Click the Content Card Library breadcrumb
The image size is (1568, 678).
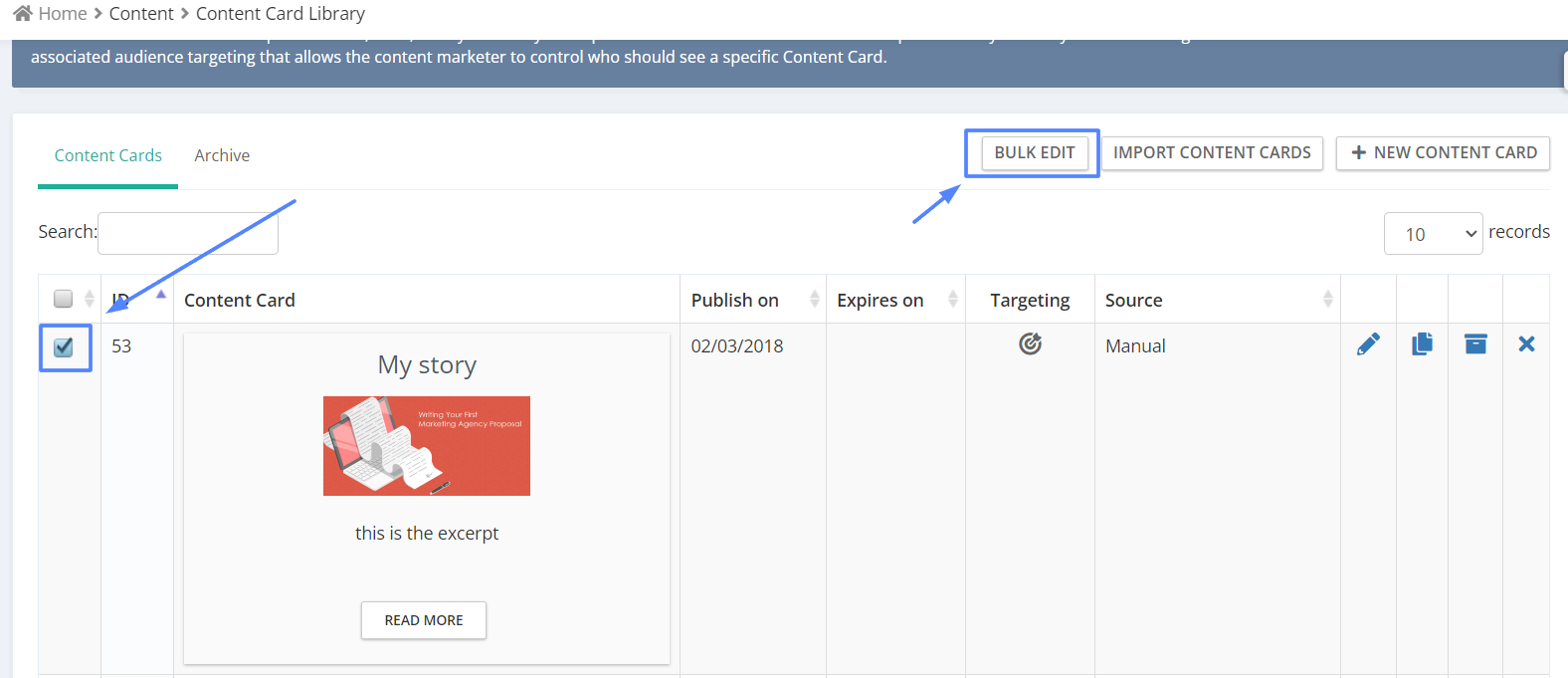[x=281, y=14]
